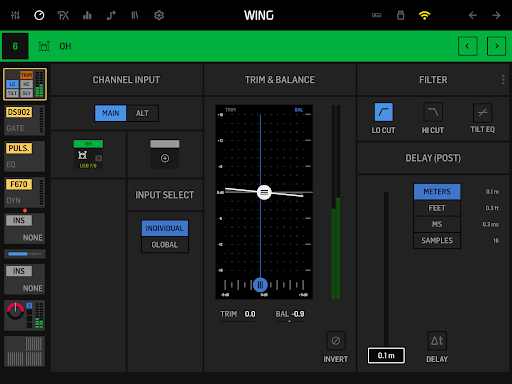The width and height of the screenshot is (512, 384).
Task: Select next channel chevron button
Action: click(496, 46)
